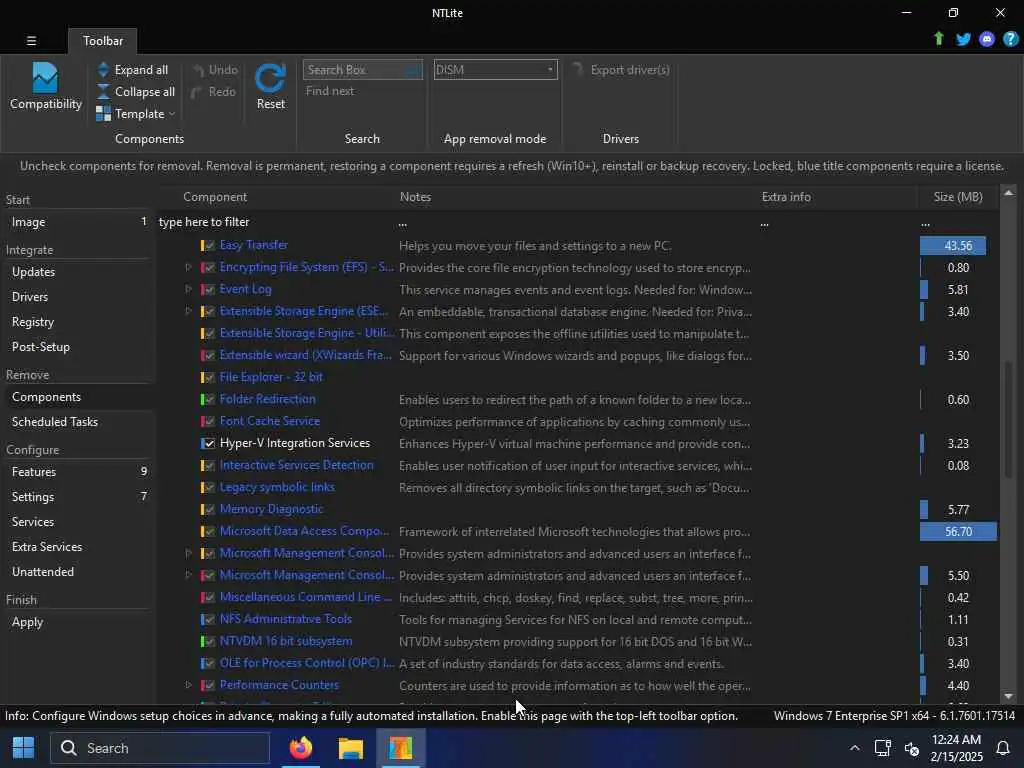The height and width of the screenshot is (768, 1024).
Task: Select the Toolbar tab
Action: coord(103,40)
